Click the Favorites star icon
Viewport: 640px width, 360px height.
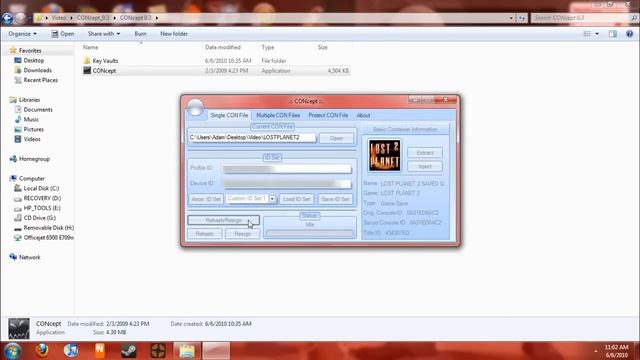pos(13,51)
